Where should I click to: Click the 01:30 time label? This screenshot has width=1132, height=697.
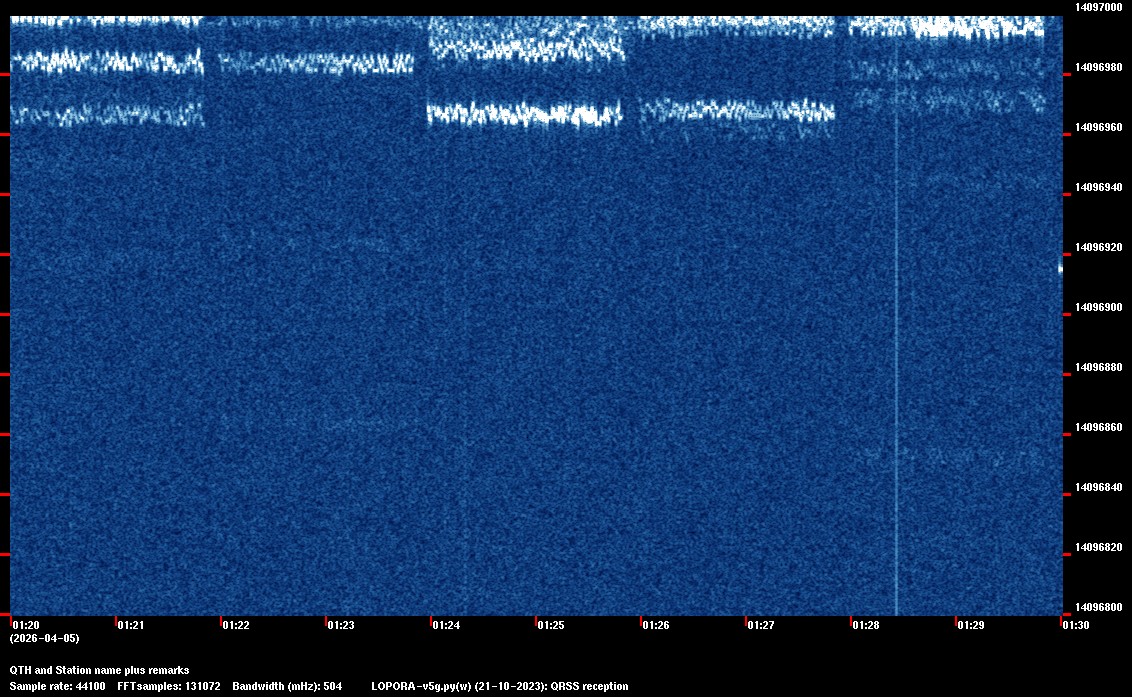[x=1076, y=625]
